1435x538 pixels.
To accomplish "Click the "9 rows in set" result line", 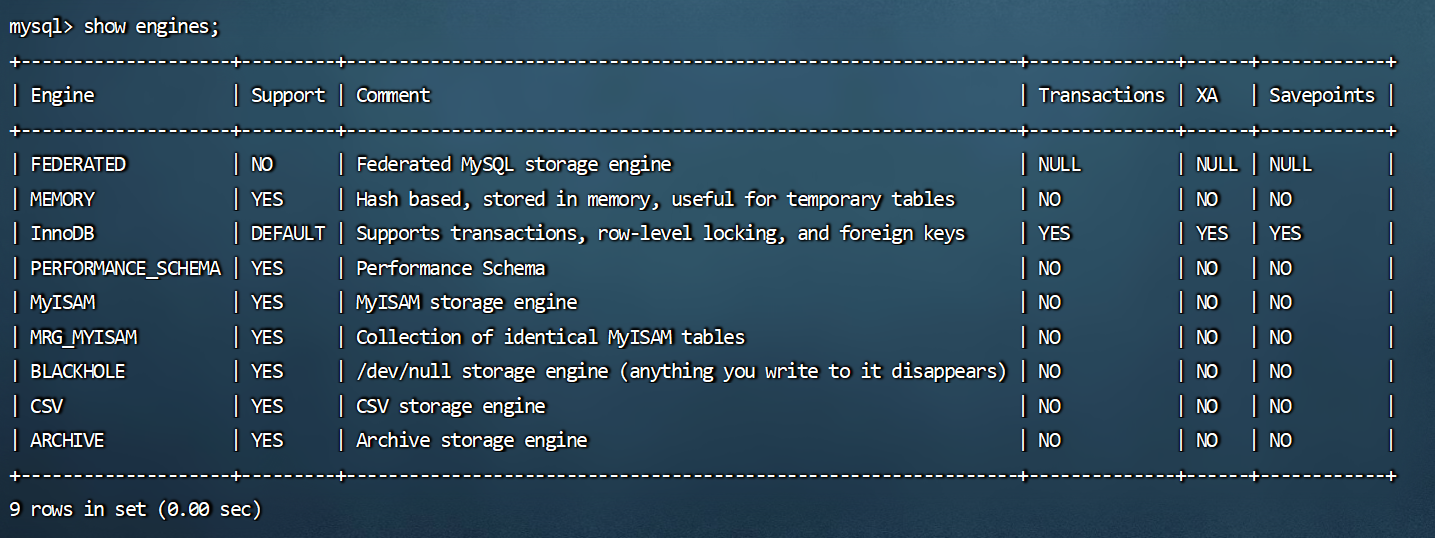I will tap(135, 509).
